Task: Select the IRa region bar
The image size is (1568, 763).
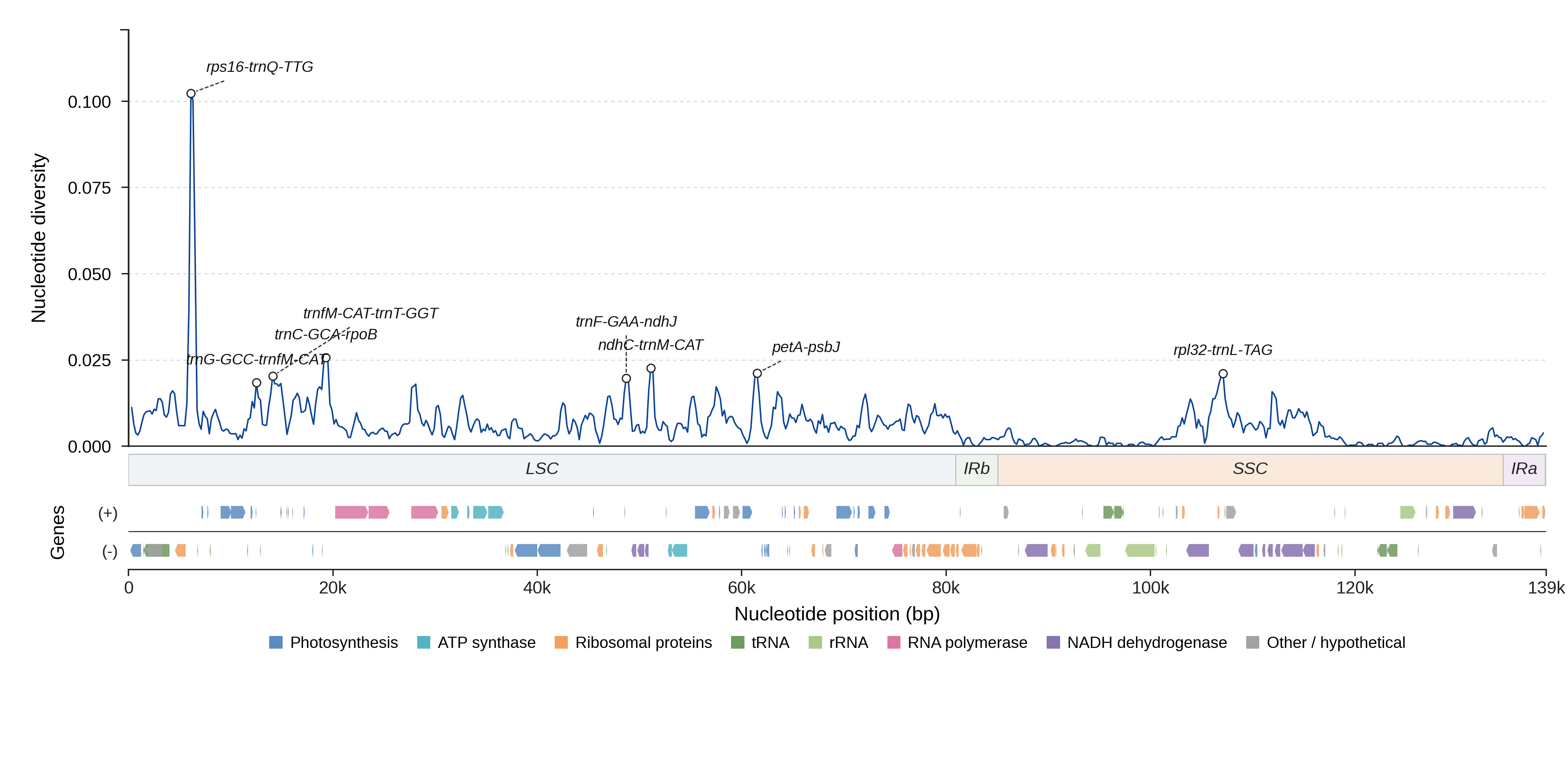Action: click(x=1524, y=469)
